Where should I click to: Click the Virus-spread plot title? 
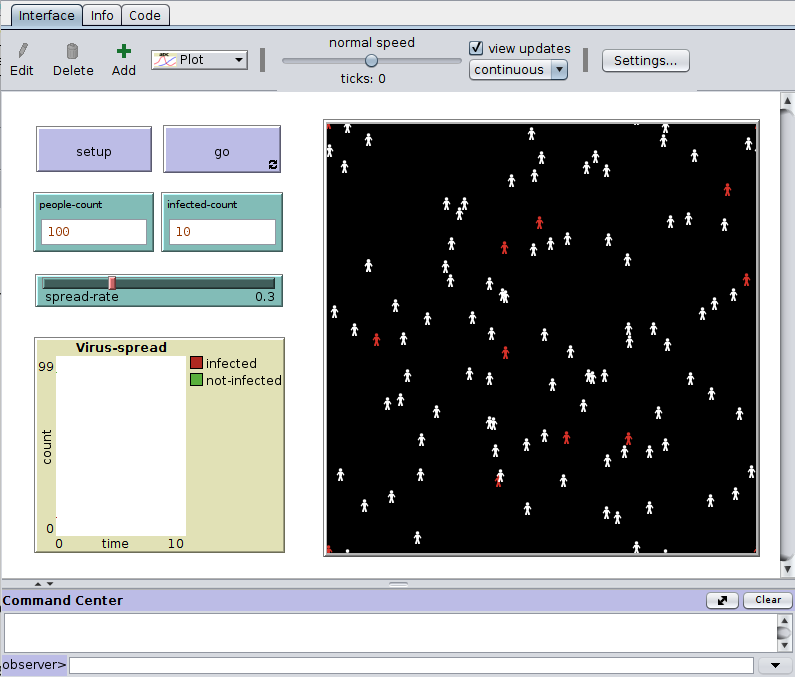pyautogui.click(x=121, y=347)
